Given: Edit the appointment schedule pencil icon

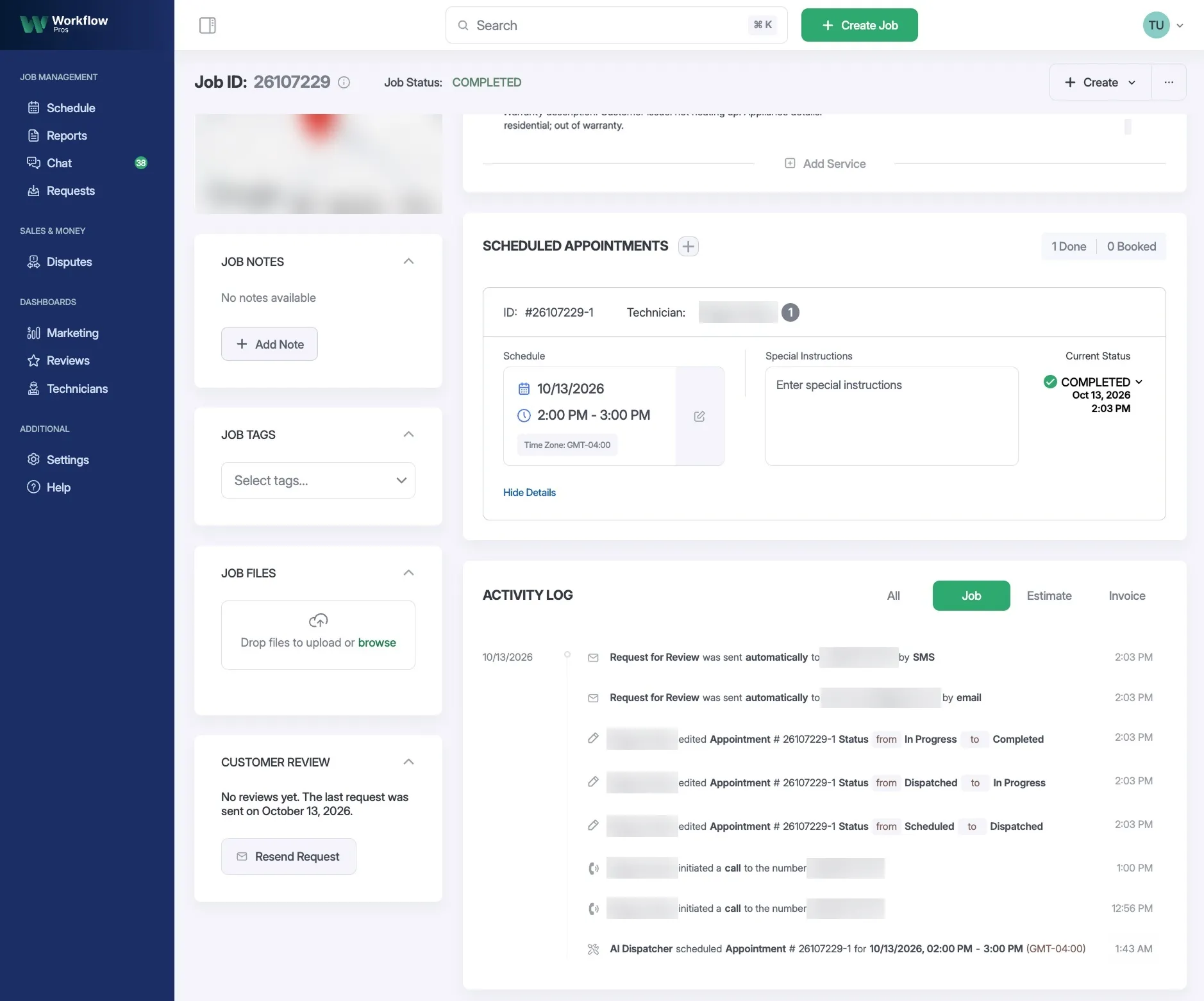Looking at the screenshot, I should (699, 417).
